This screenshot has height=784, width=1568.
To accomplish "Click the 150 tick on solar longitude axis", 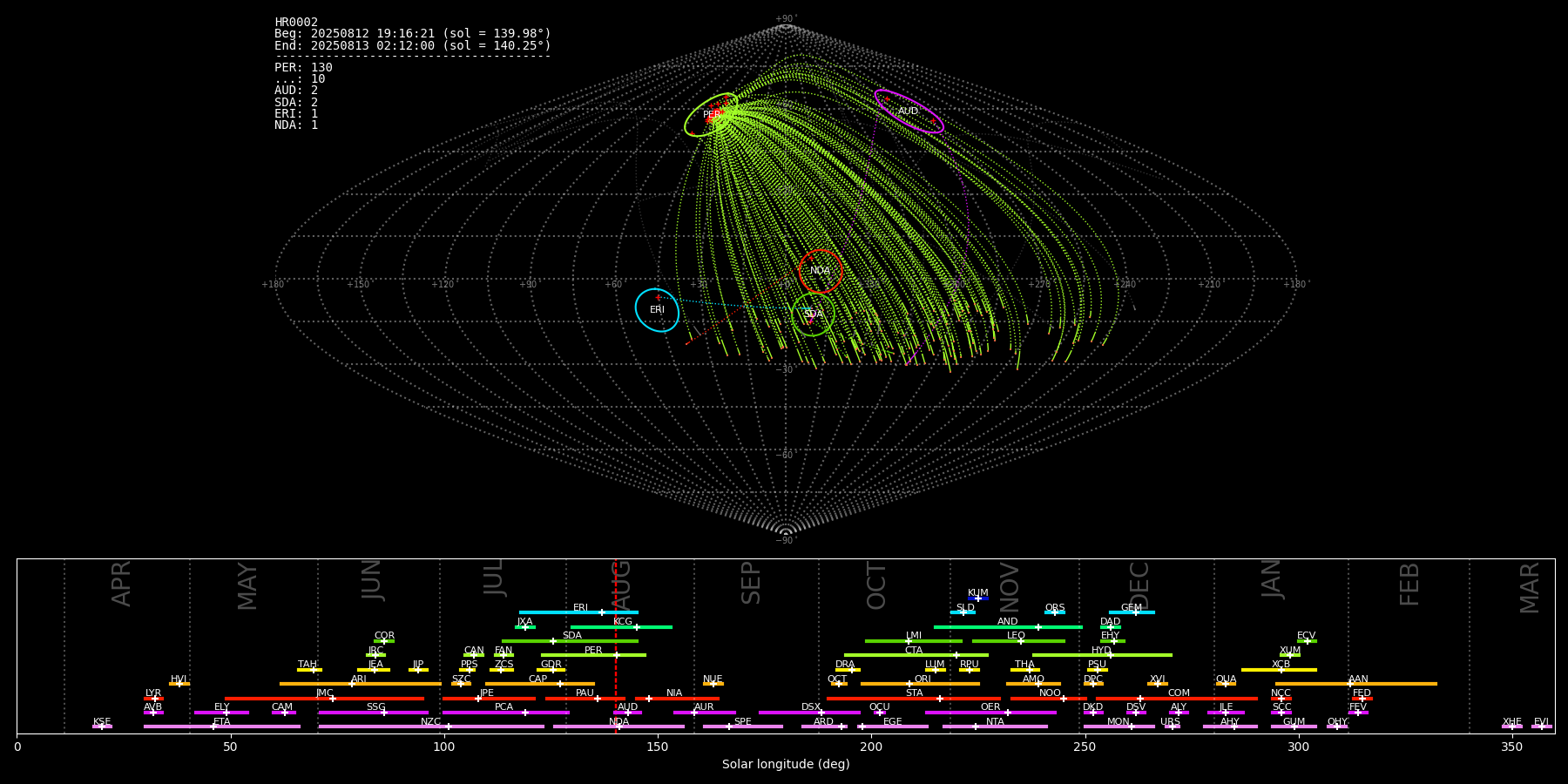I will pyautogui.click(x=658, y=747).
